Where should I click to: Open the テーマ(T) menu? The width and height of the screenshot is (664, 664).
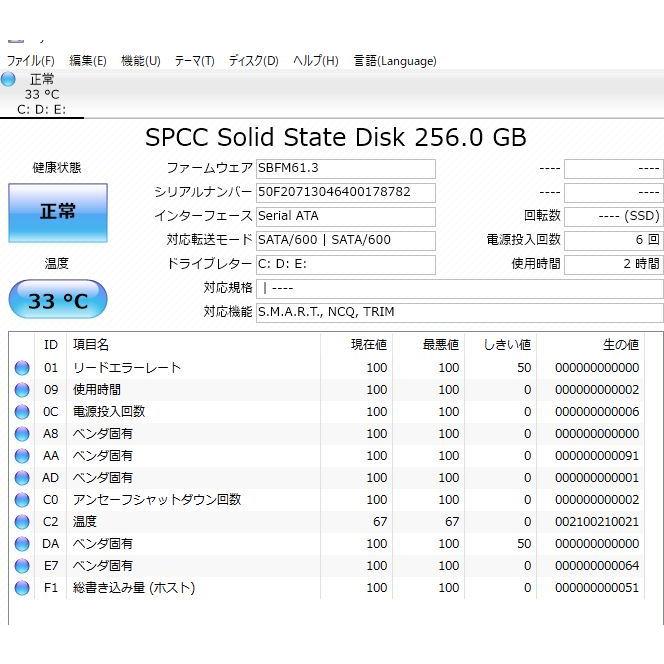click(x=194, y=61)
